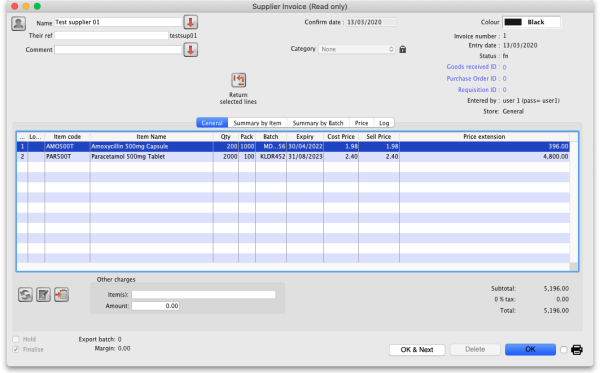Click the red down-arrow beside the Name field
The height and width of the screenshot is (373, 600).
tap(191, 22)
